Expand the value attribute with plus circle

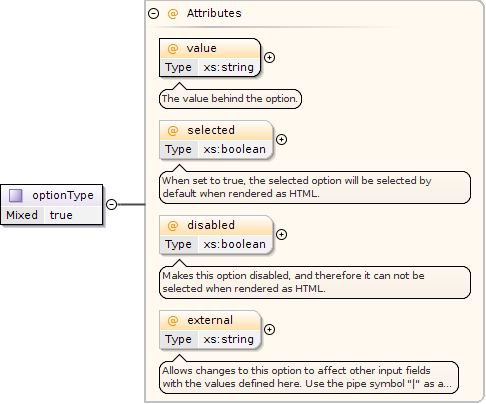[x=269, y=58]
